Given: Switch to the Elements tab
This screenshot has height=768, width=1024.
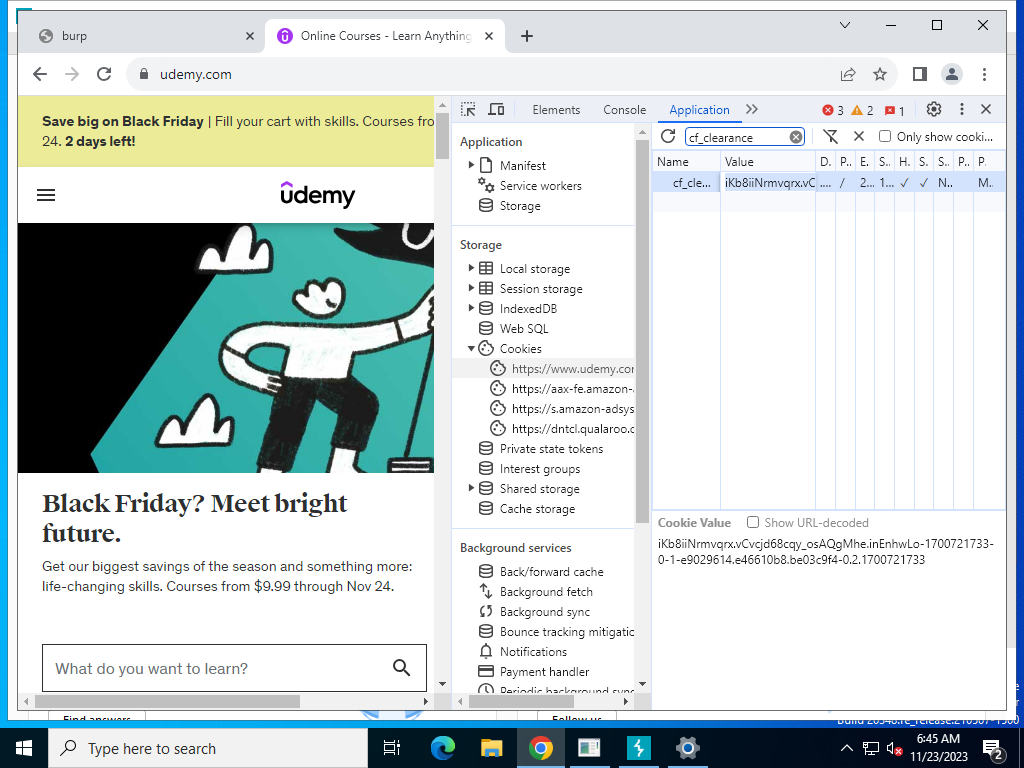Looking at the screenshot, I should 556,110.
